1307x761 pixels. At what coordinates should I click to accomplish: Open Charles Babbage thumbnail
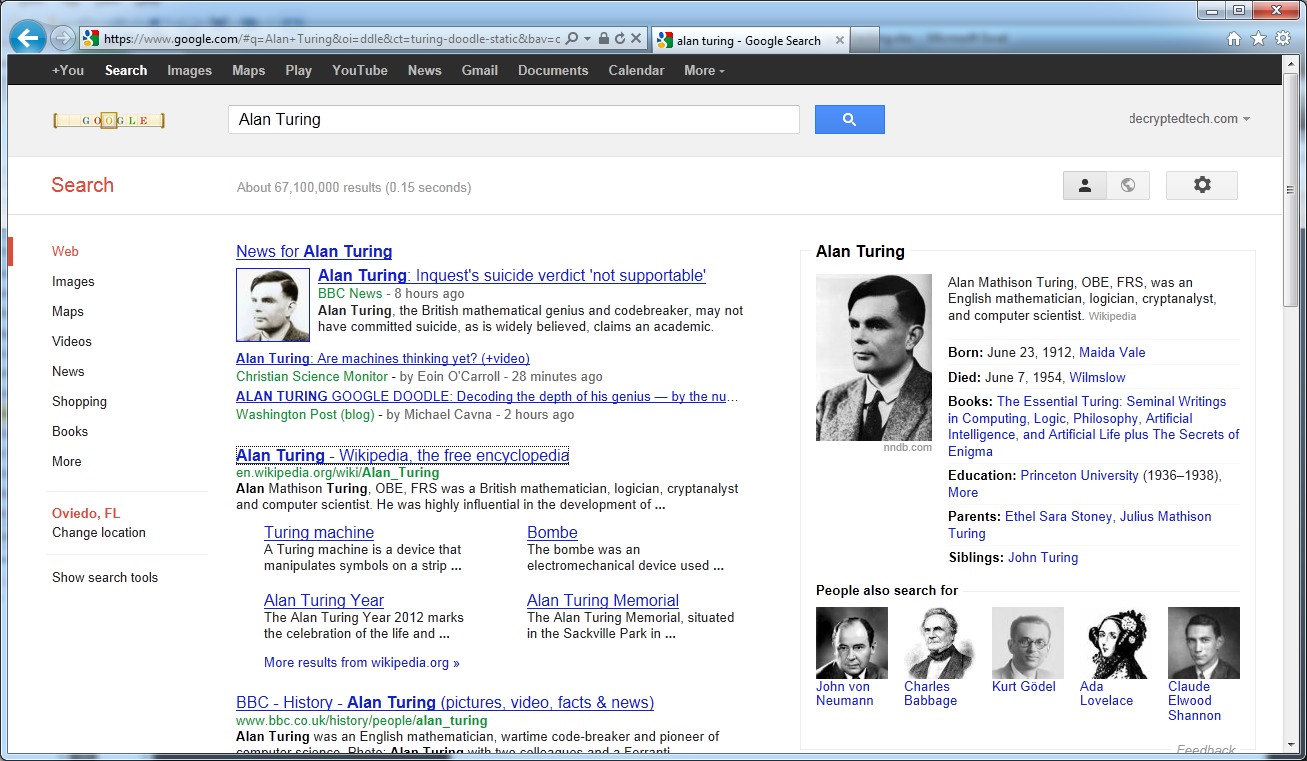(x=940, y=643)
